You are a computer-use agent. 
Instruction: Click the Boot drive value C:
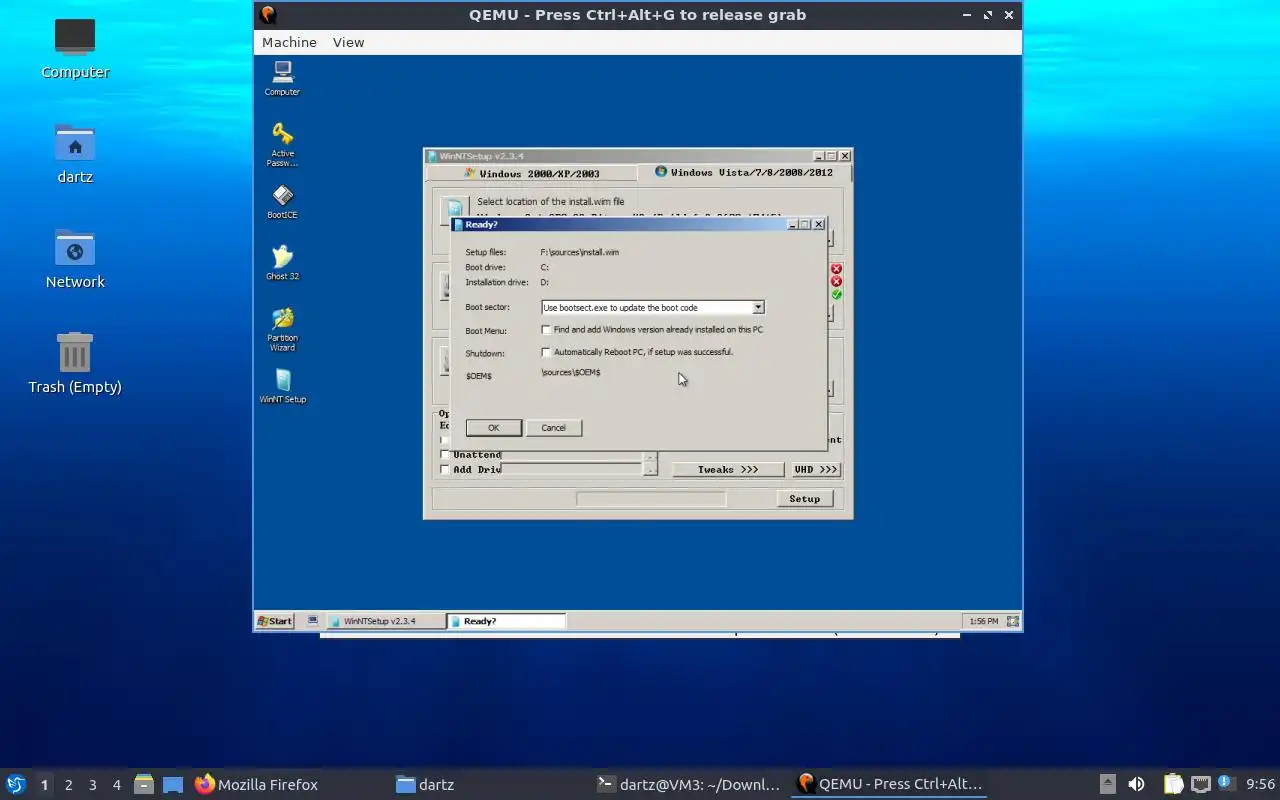pos(545,267)
